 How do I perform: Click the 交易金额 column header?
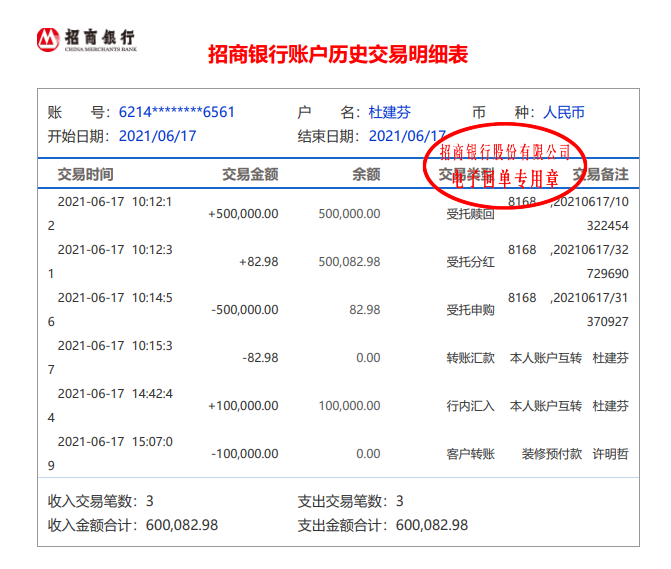pos(249,175)
